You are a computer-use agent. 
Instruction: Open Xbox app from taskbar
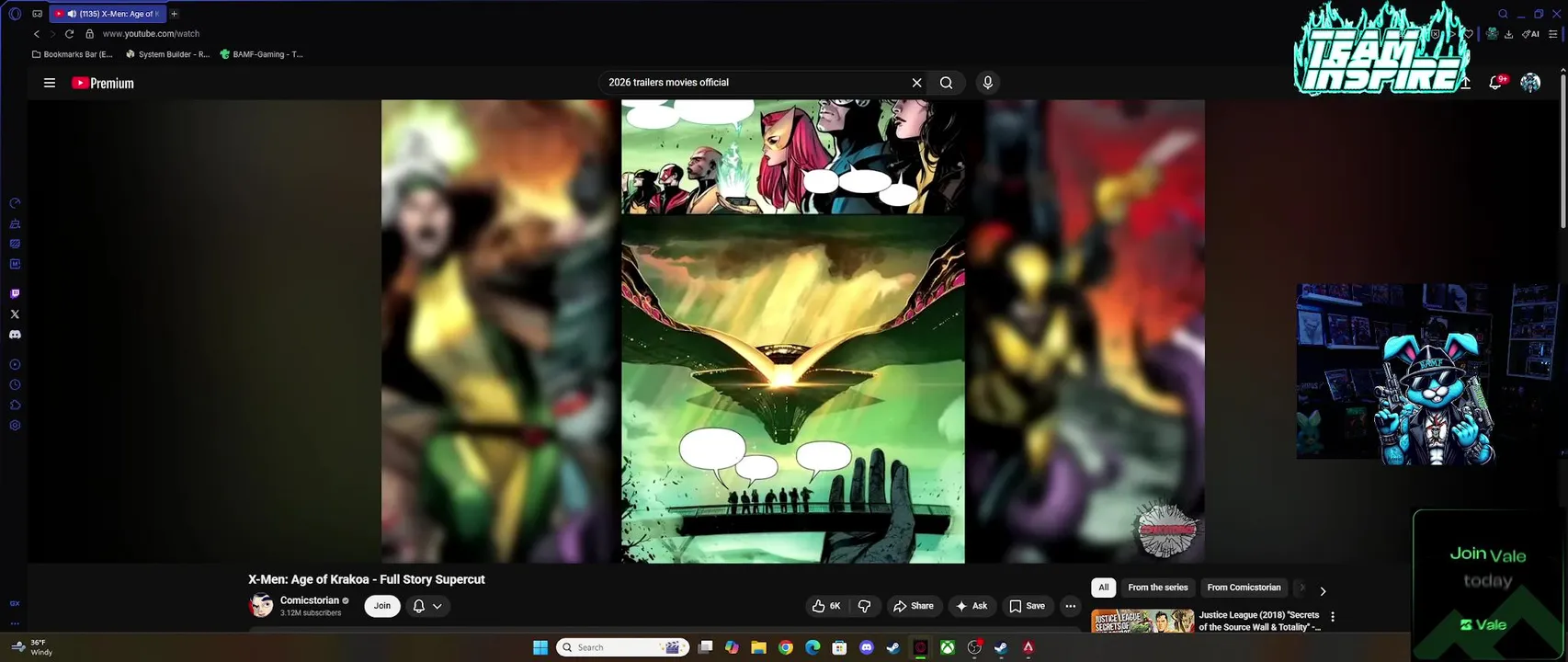click(x=947, y=647)
